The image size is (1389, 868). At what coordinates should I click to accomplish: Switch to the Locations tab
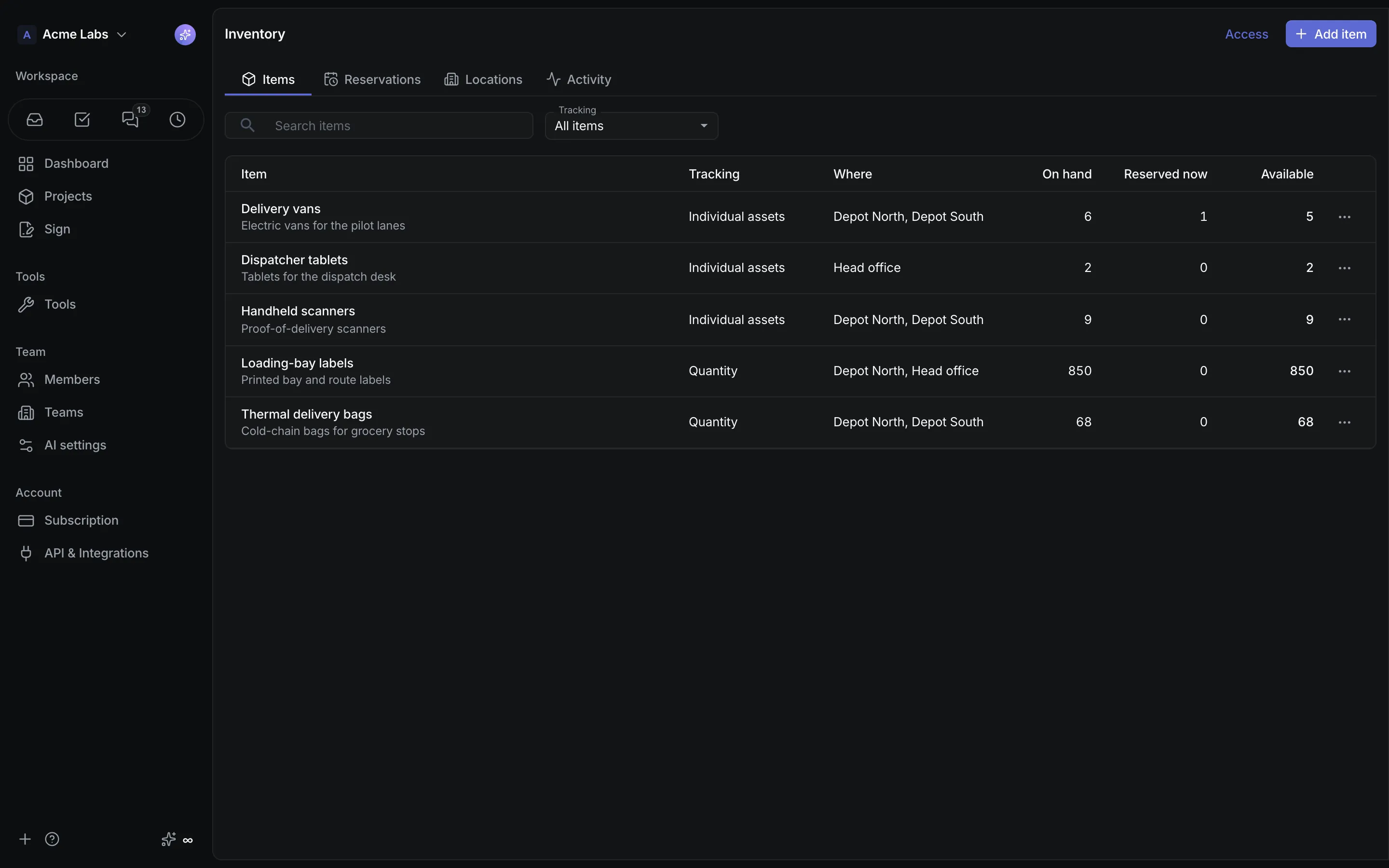point(483,79)
